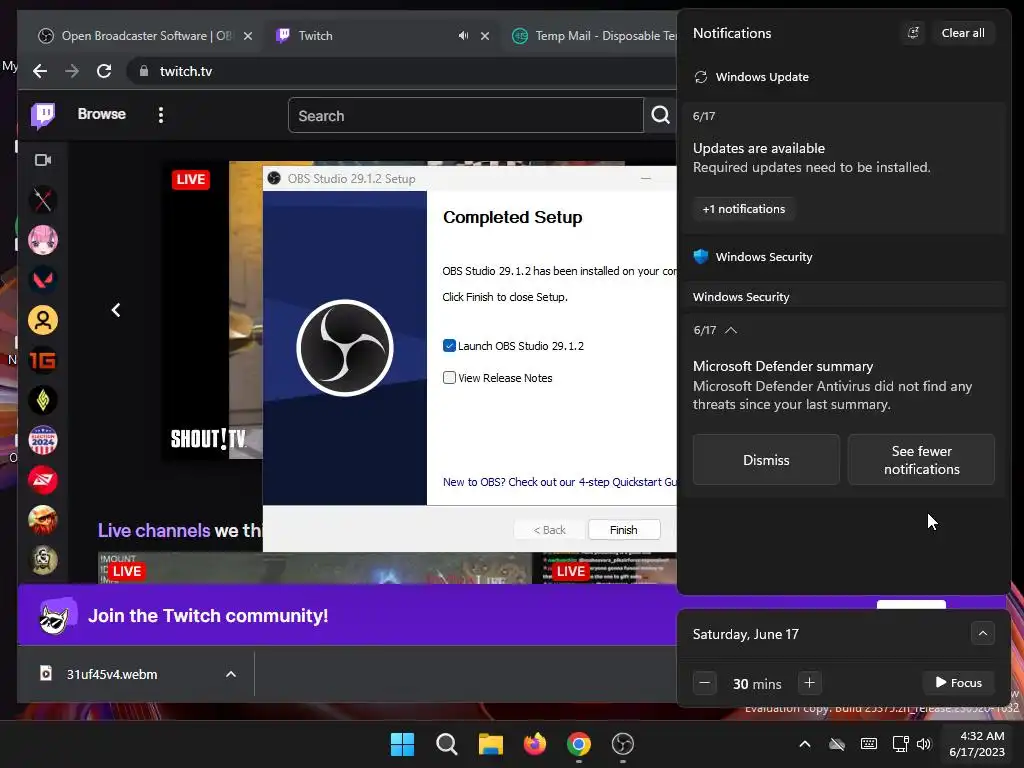The image size is (1024, 768).
Task: Mute the Twitch tab audio icon
Action: pyautogui.click(x=463, y=36)
